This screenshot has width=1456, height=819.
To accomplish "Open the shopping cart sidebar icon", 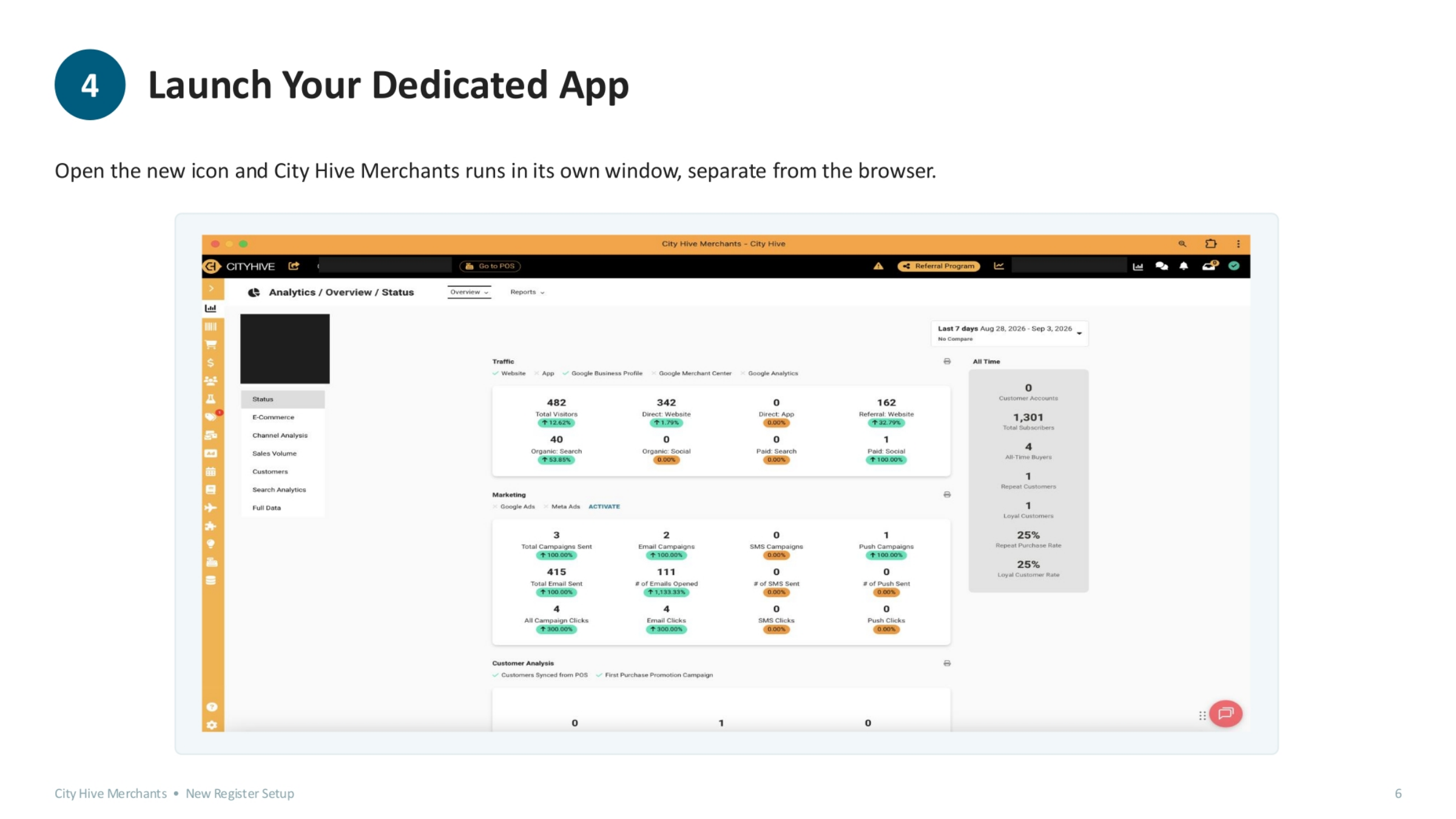I will coord(211,345).
